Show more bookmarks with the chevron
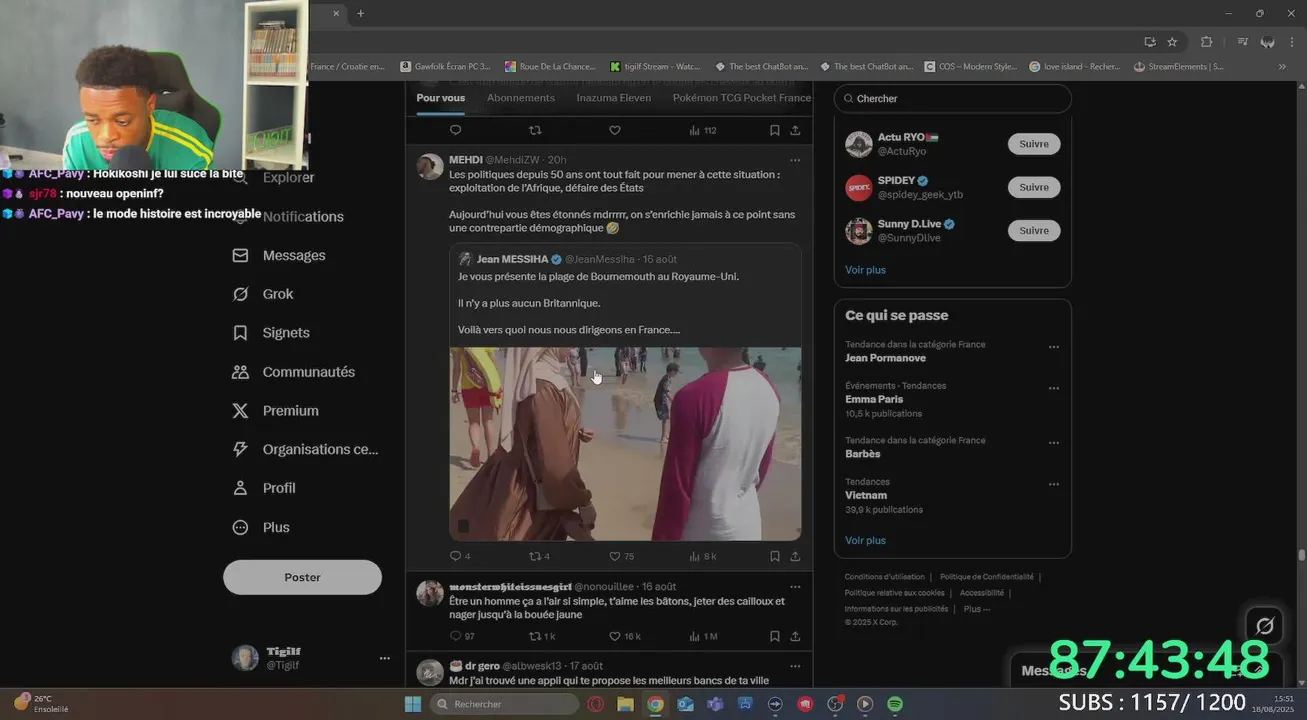This screenshot has width=1307, height=720. tap(1282, 67)
